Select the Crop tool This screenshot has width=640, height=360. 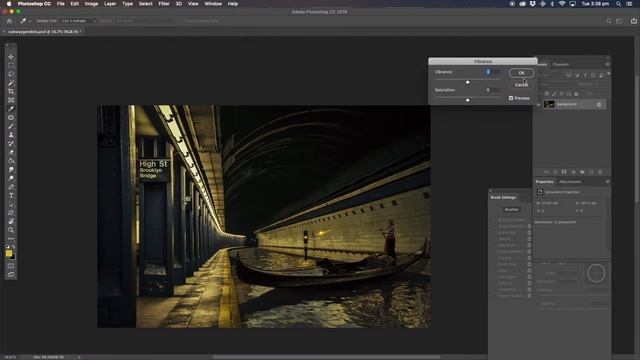(11, 91)
